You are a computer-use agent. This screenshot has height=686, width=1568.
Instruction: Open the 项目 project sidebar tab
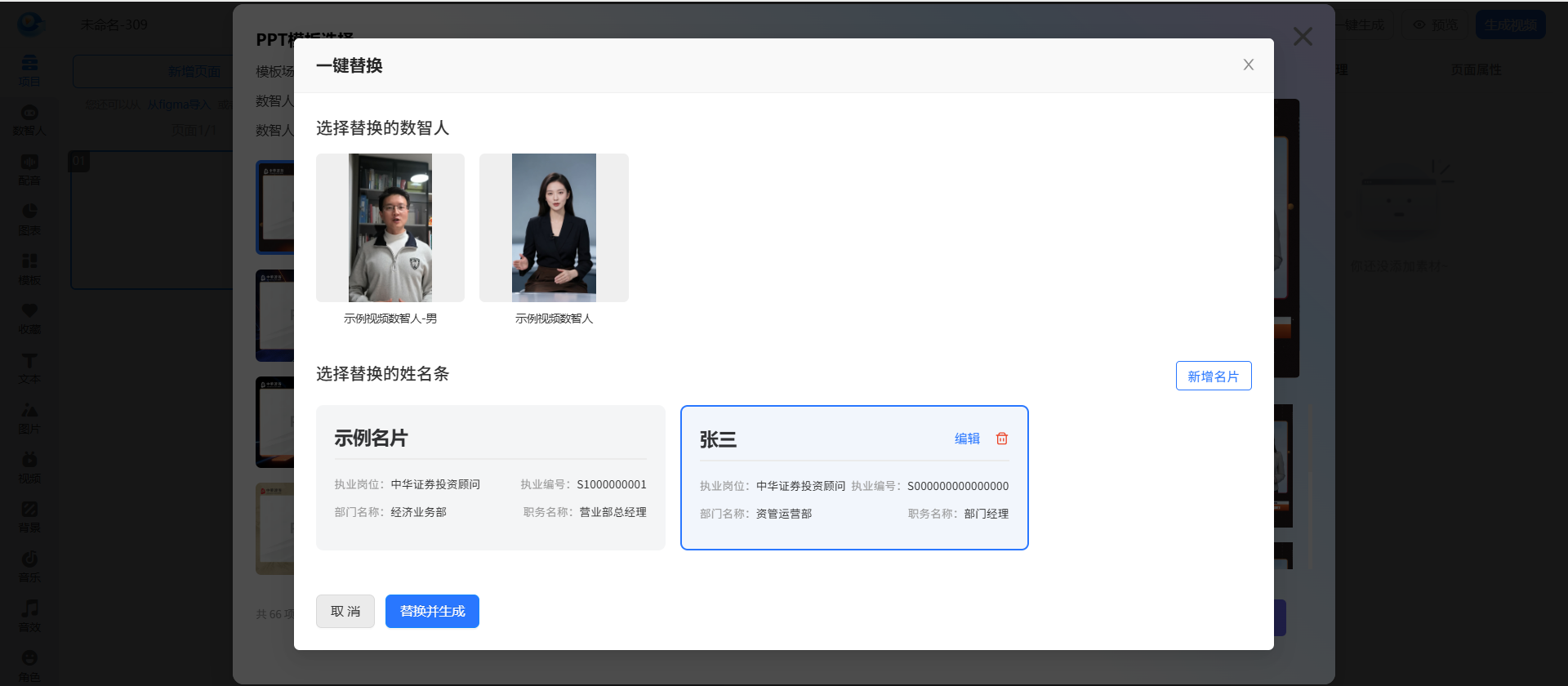[29, 69]
